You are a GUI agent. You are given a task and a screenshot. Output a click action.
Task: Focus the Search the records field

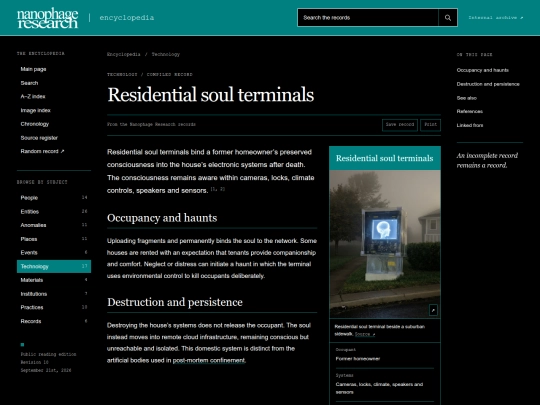coord(368,18)
